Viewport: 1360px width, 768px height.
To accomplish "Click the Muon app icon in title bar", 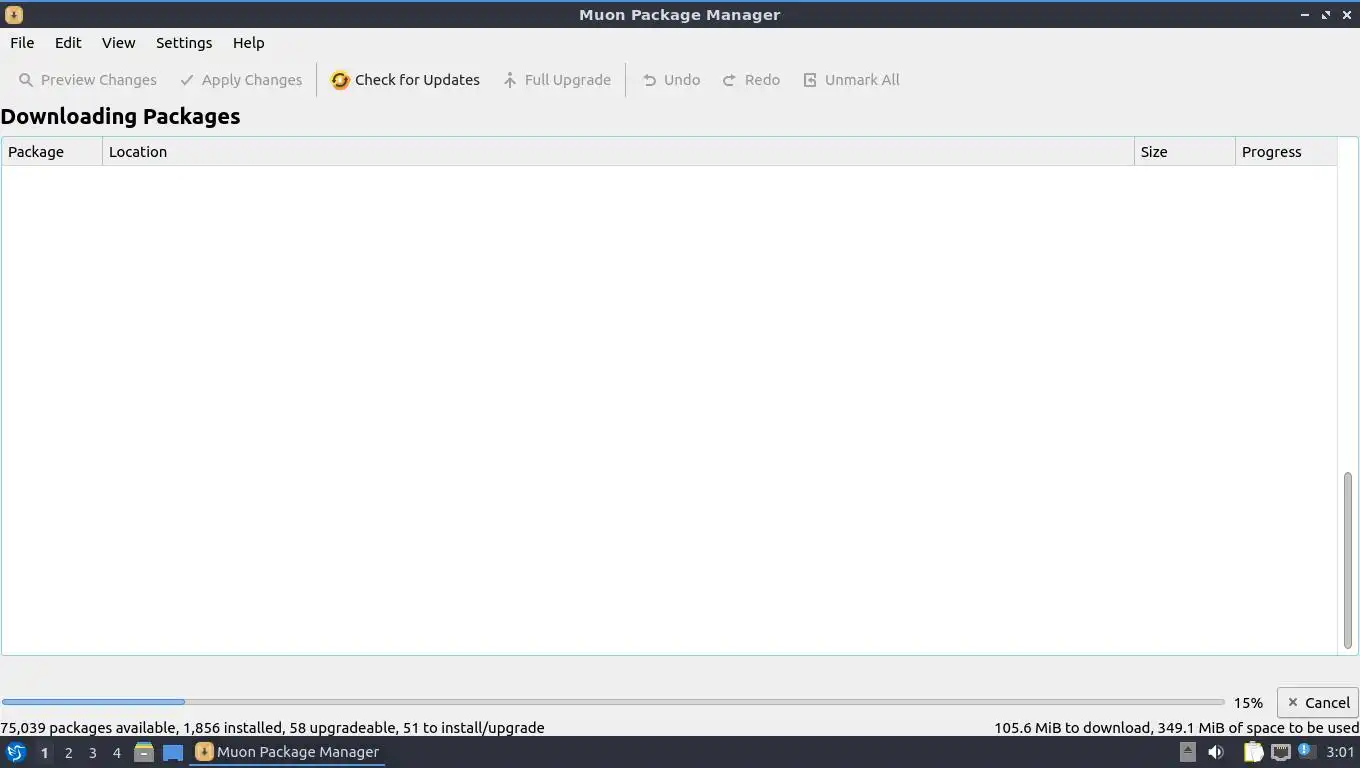I will tap(14, 15).
